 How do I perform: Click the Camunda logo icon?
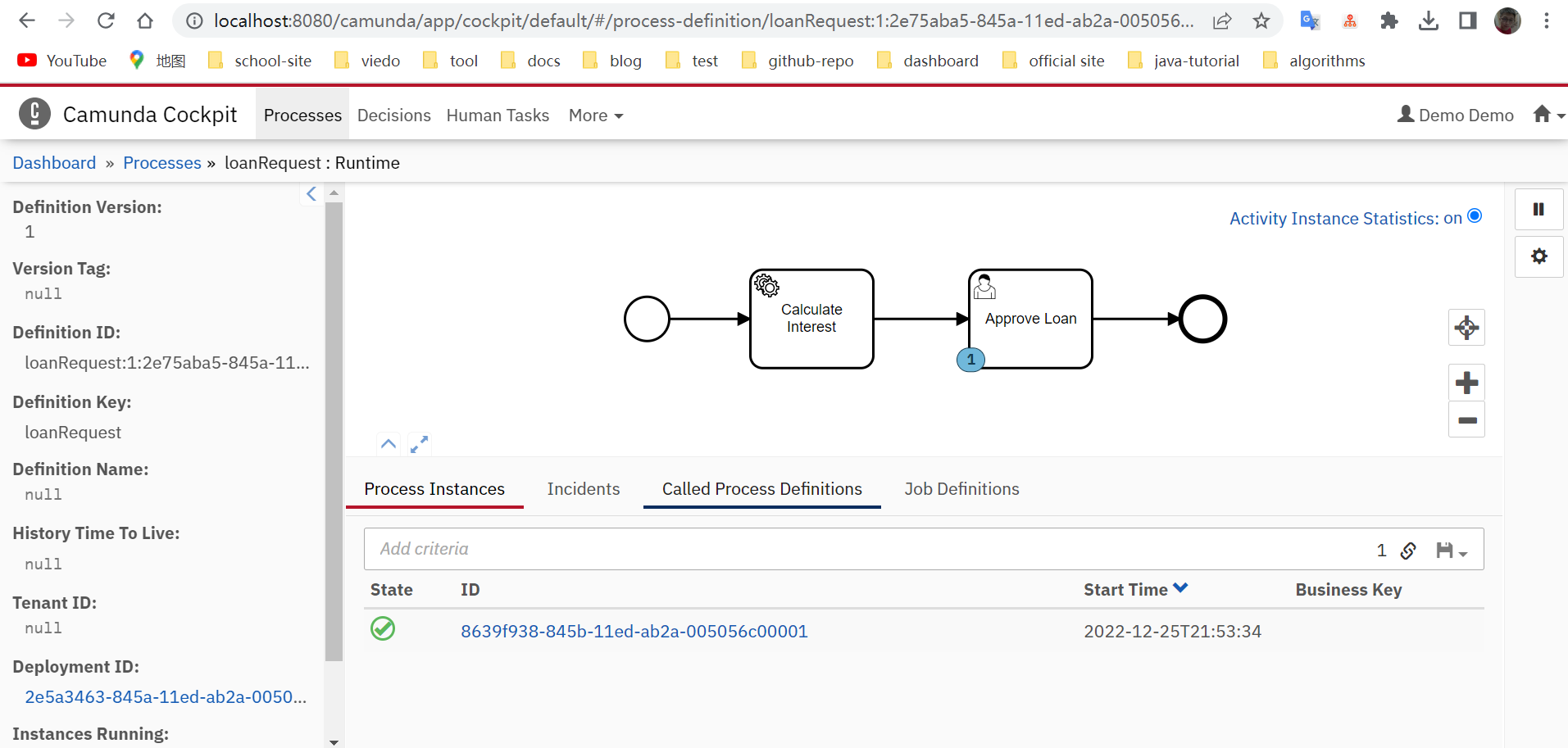[x=34, y=114]
